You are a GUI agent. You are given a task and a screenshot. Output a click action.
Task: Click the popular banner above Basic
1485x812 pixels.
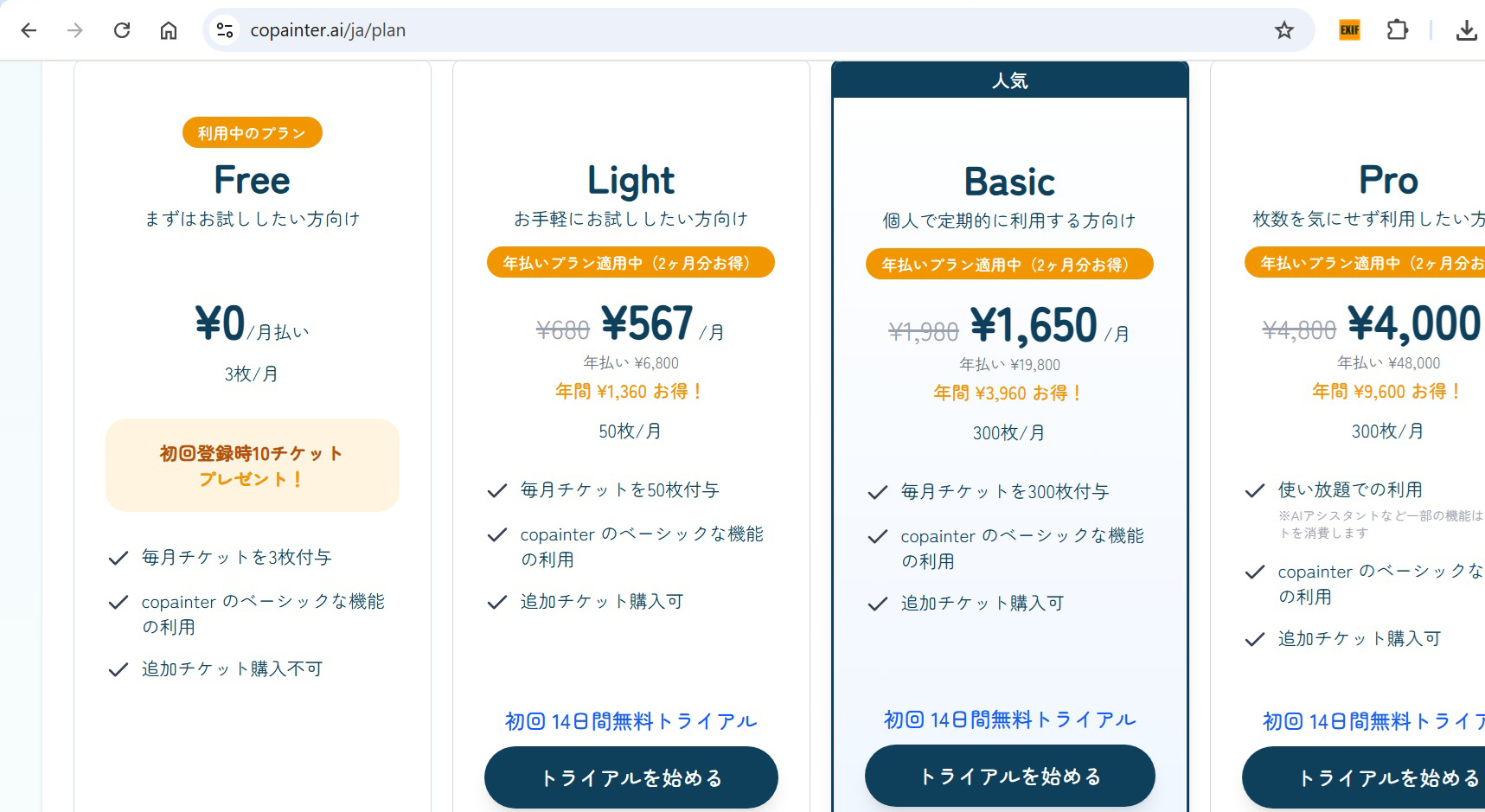click(x=1009, y=80)
